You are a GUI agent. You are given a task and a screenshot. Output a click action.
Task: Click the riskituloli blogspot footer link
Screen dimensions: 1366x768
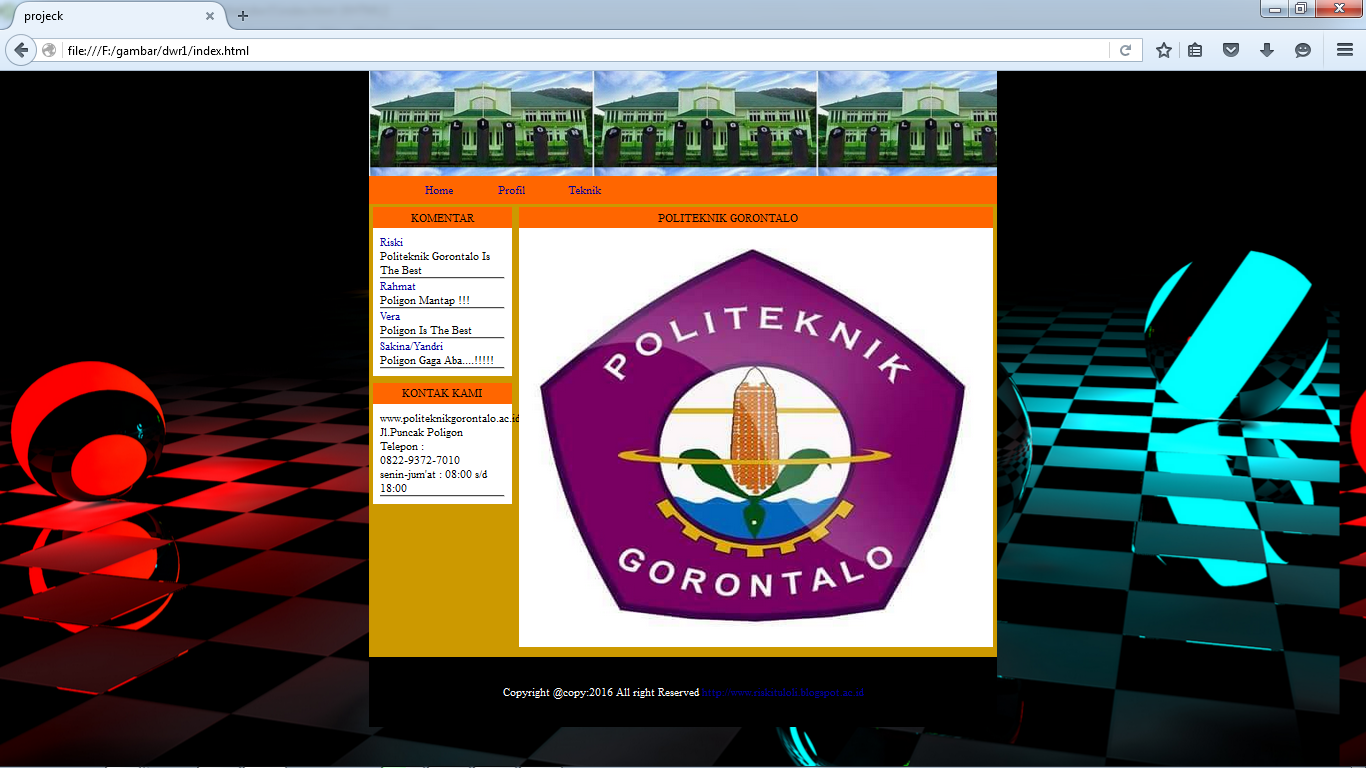[782, 692]
